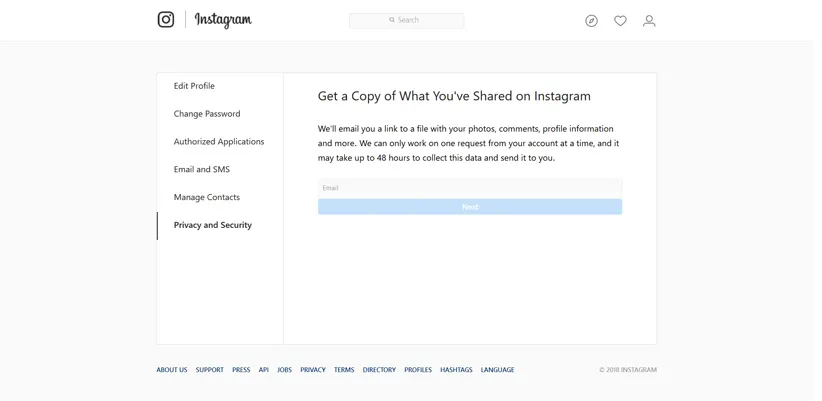Select Authorized Applications in the sidebar
This screenshot has width=822, height=401.
pos(219,142)
